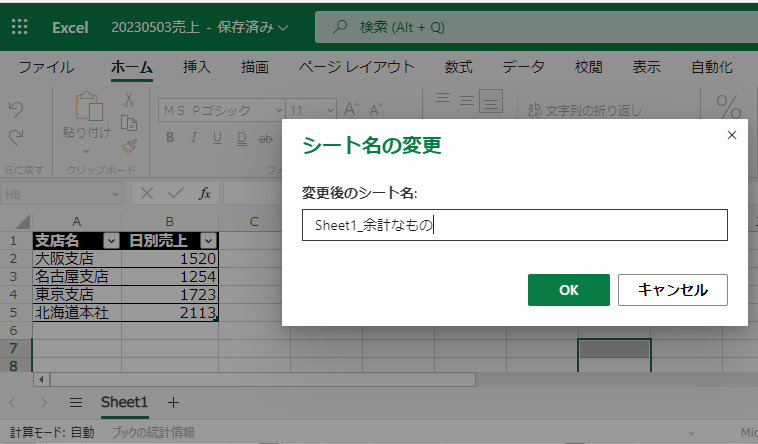
Task: Open the データ tab
Action: click(524, 67)
